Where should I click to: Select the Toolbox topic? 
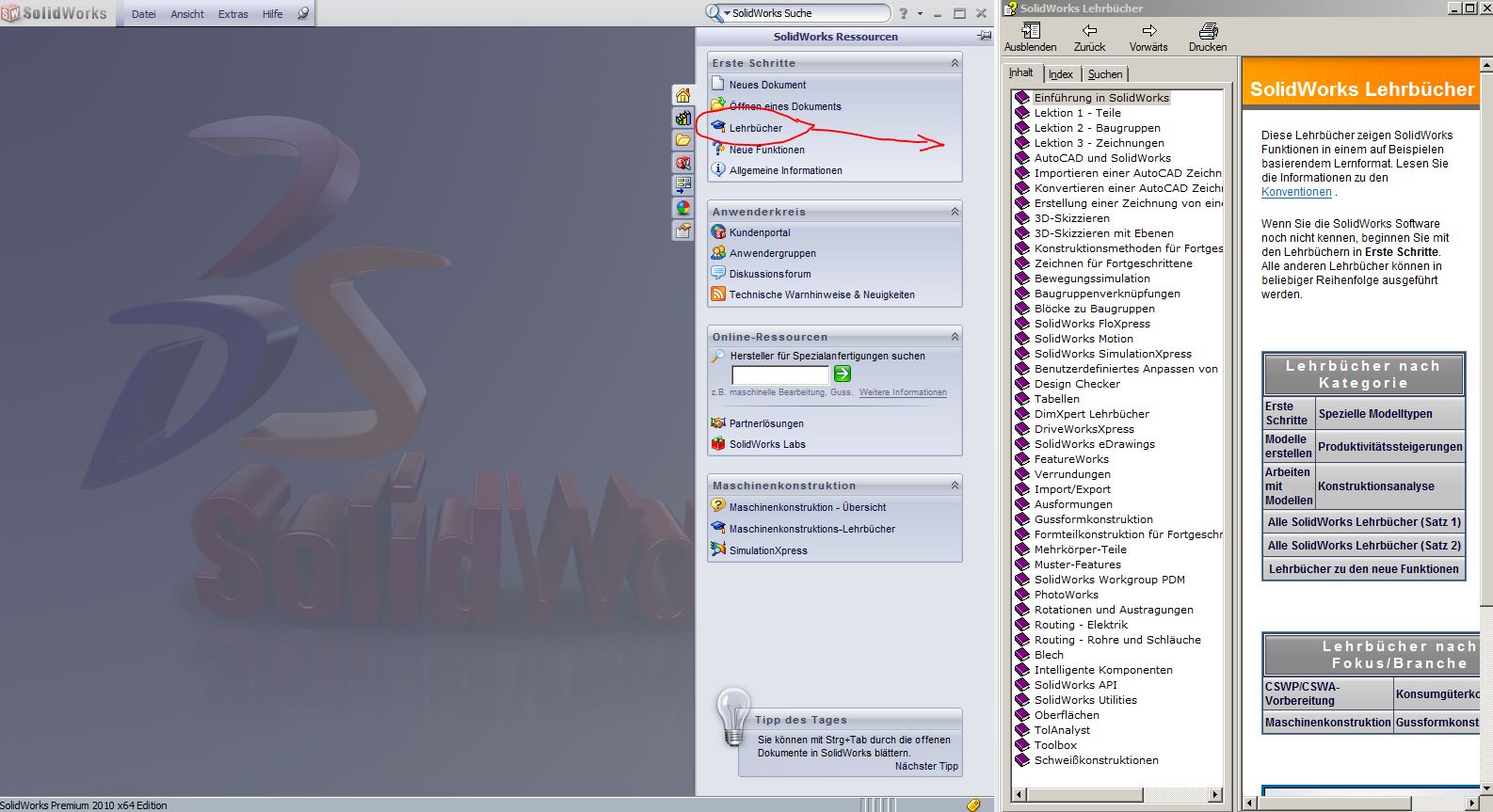coord(1055,745)
